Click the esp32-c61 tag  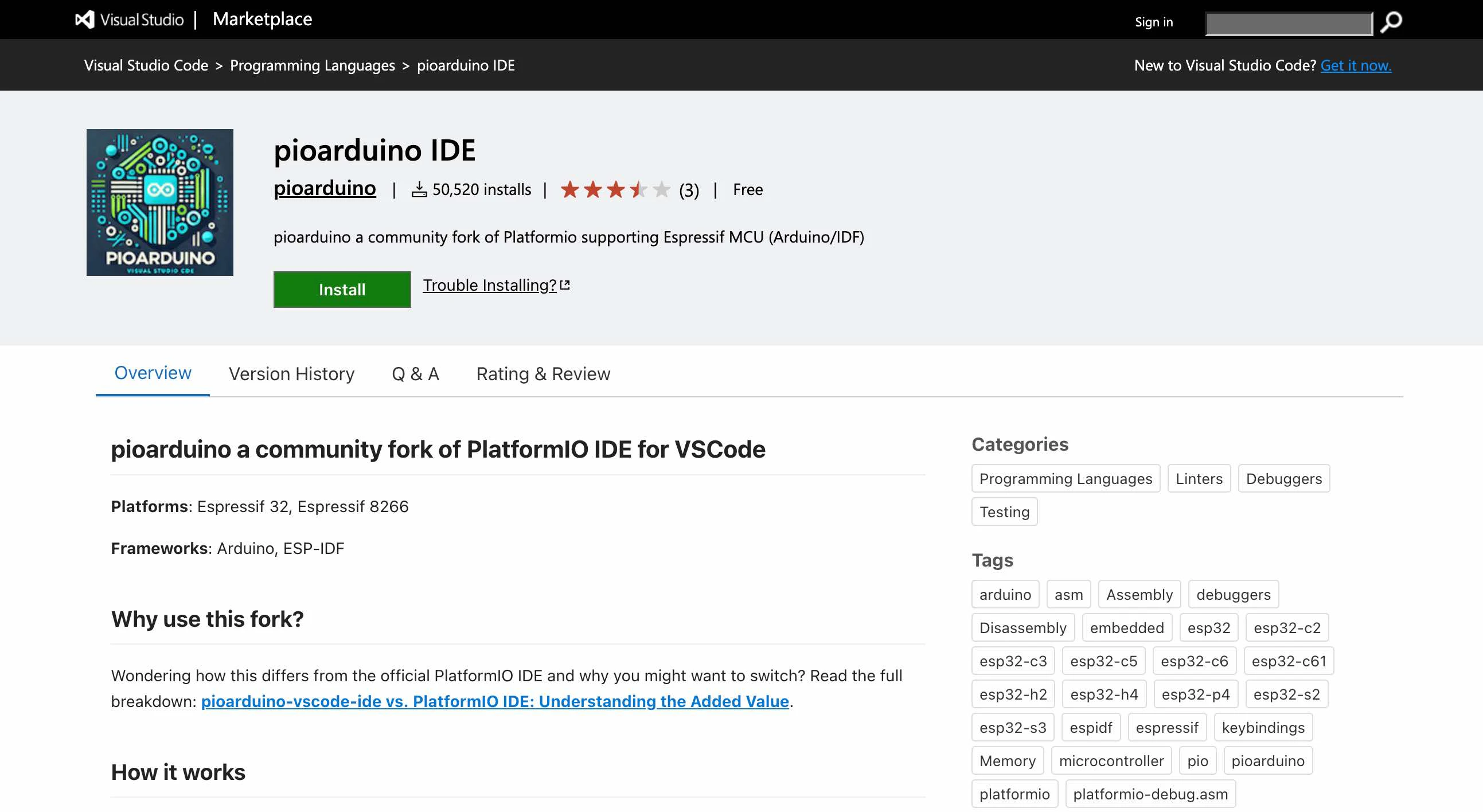[x=1289, y=661]
